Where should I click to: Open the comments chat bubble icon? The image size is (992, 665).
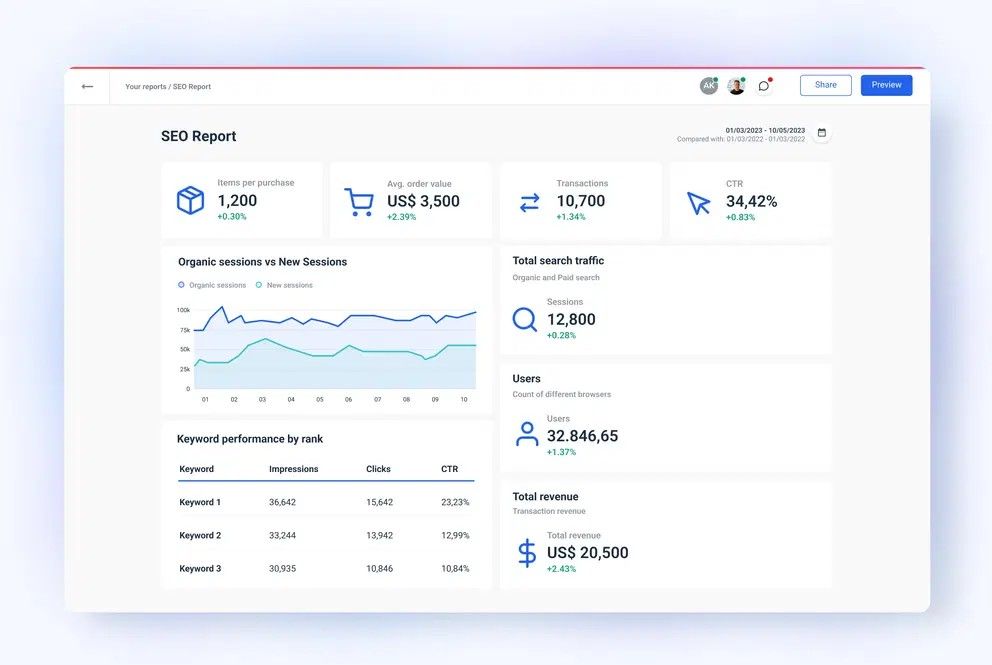pos(764,86)
